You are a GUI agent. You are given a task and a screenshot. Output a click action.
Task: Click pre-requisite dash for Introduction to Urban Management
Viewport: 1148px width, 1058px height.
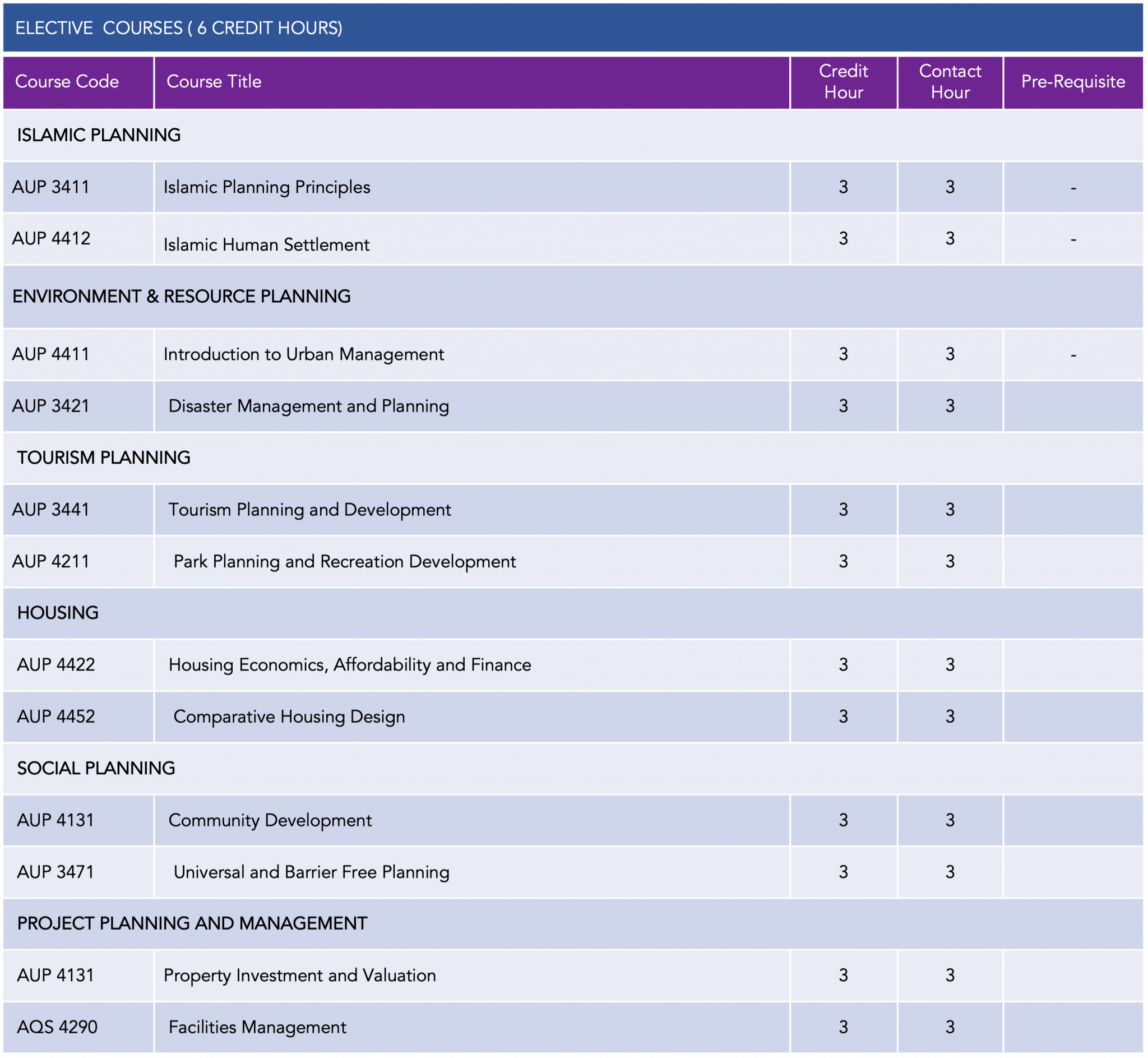pos(1073,355)
